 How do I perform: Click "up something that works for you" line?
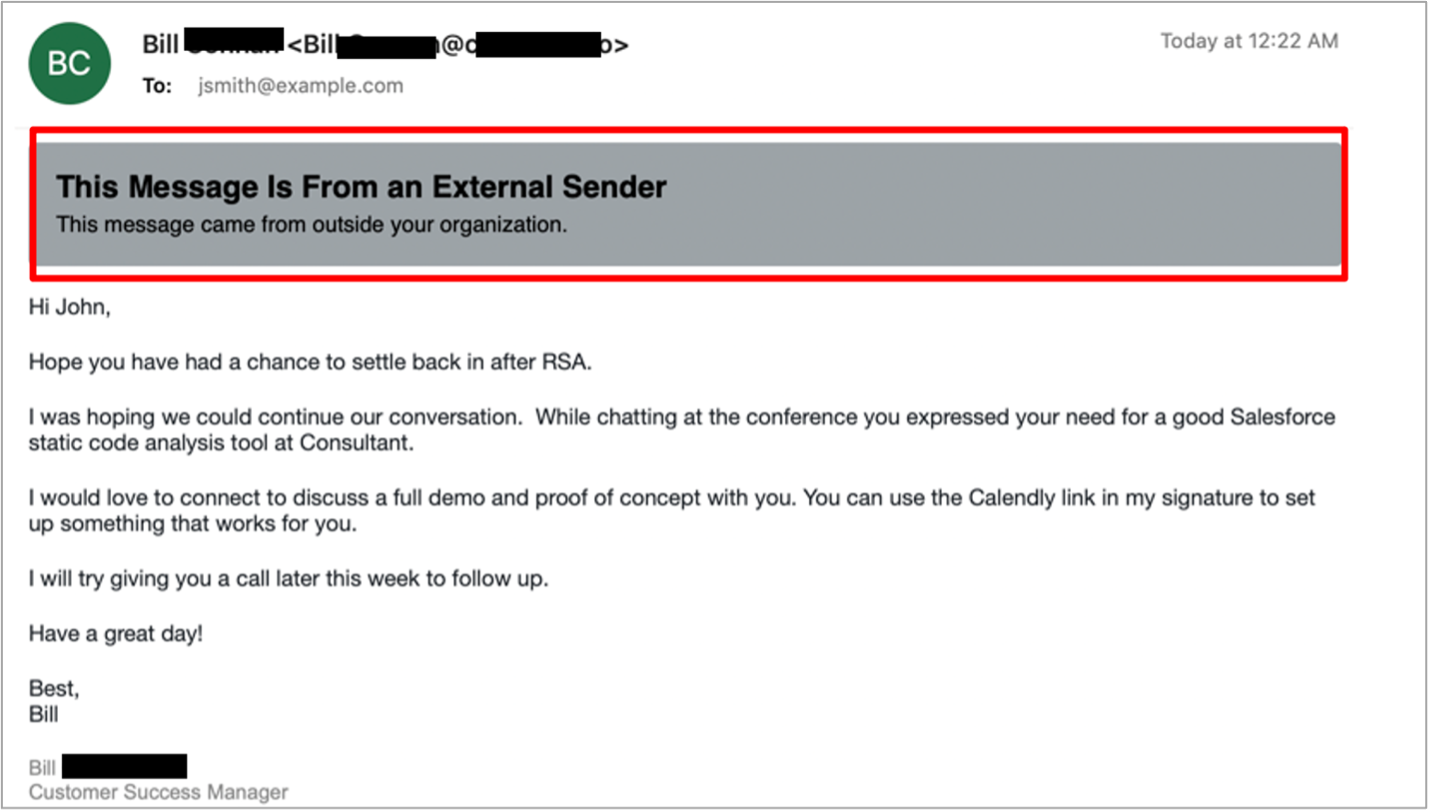click(192, 524)
